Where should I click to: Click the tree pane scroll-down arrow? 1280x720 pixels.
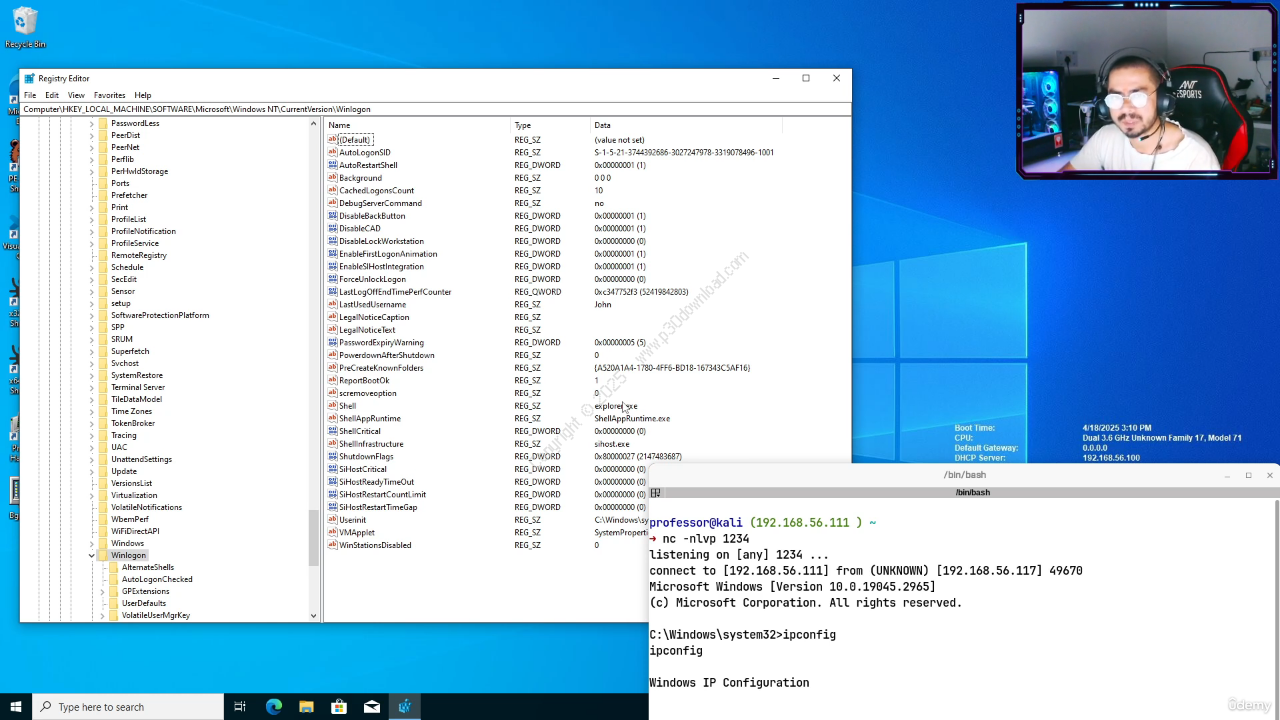point(314,616)
